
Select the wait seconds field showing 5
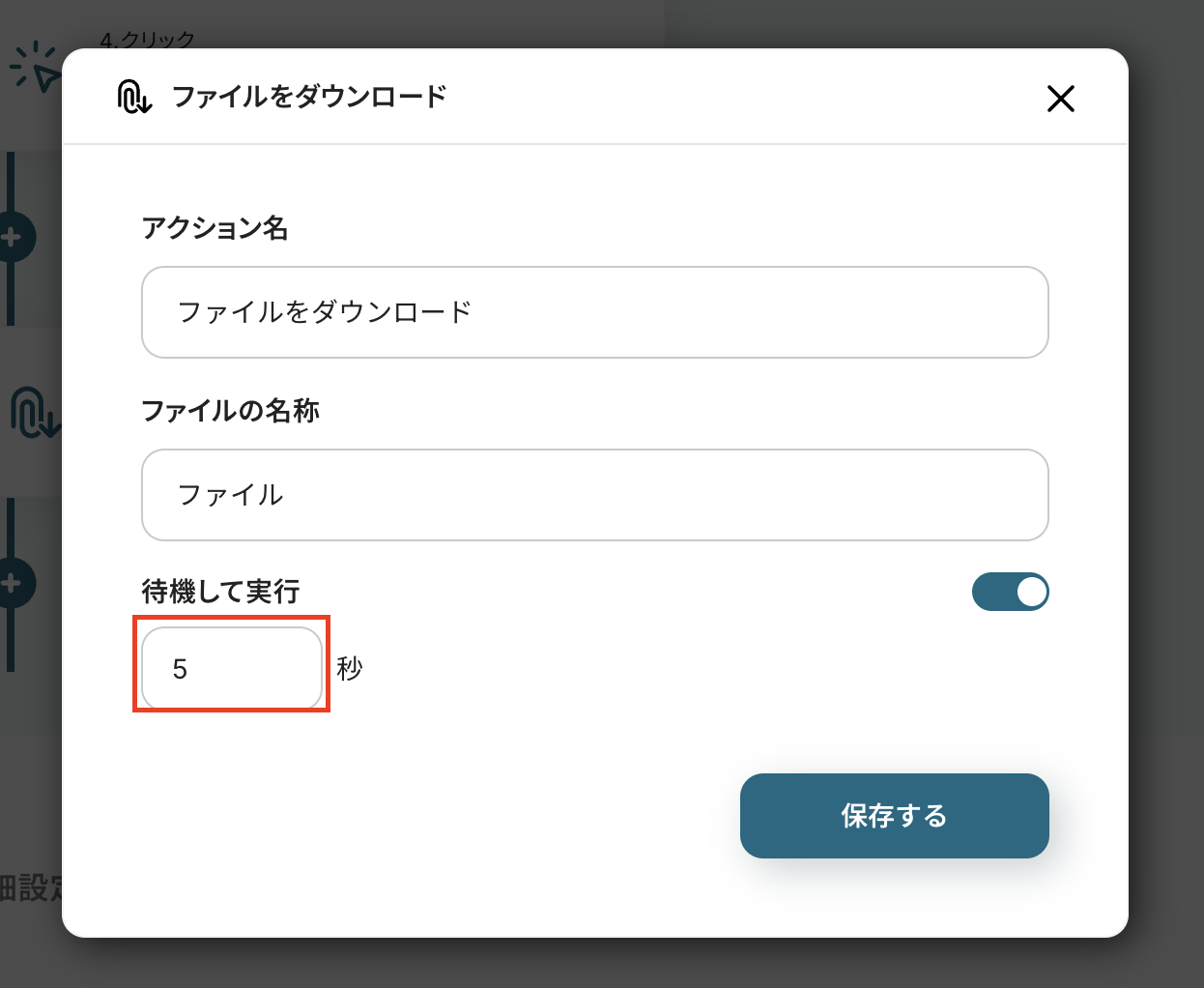[x=232, y=668]
